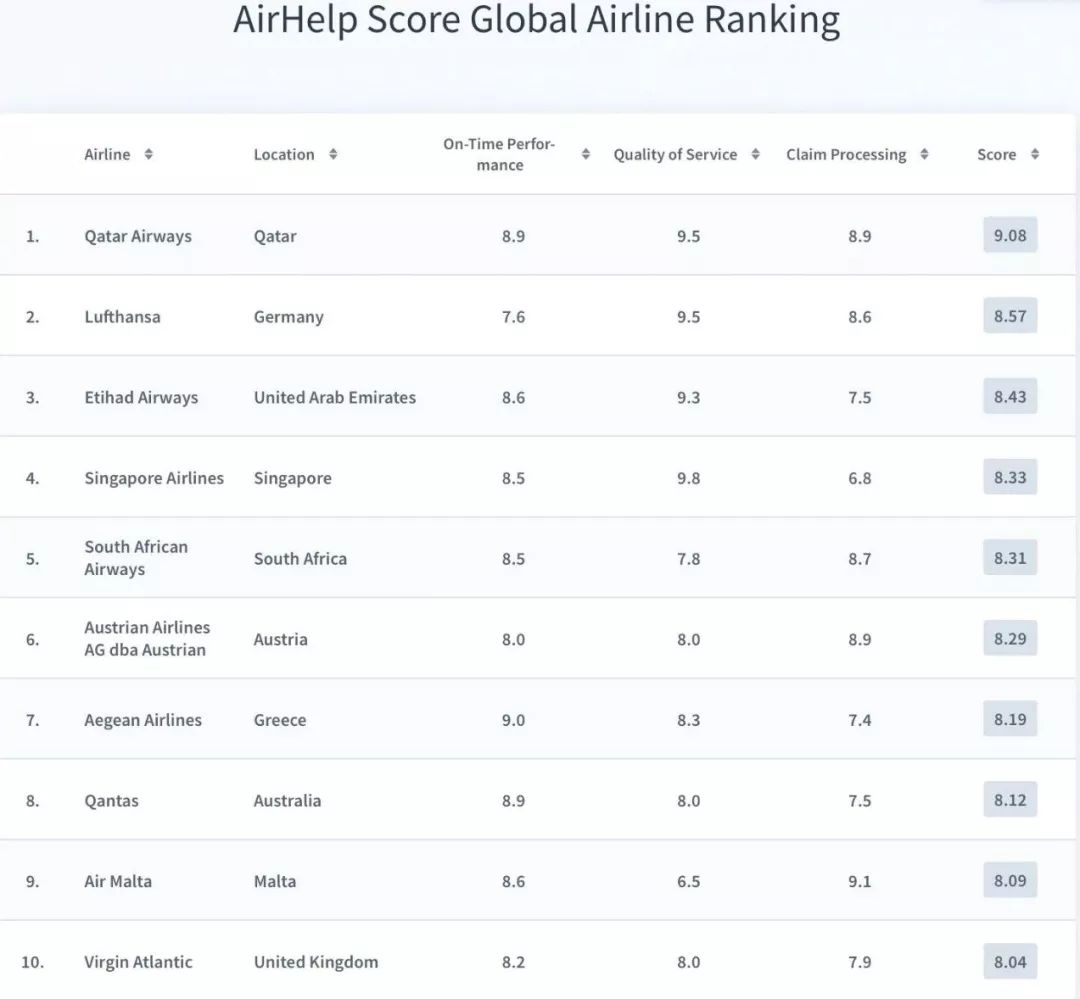The height and width of the screenshot is (999, 1080).
Task: Click Qatar Airways 9.08 score badge
Action: (x=1010, y=236)
